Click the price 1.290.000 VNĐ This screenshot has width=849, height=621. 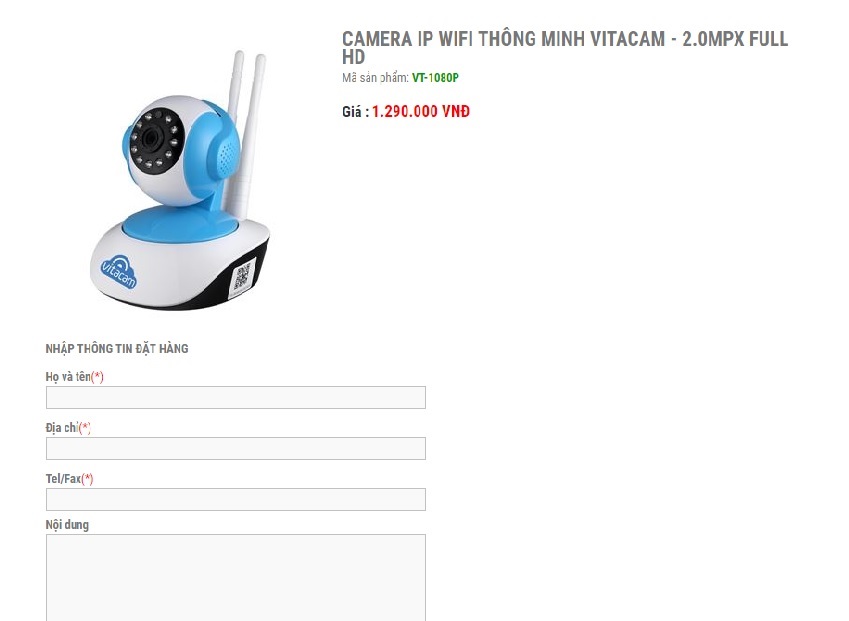[x=421, y=112]
